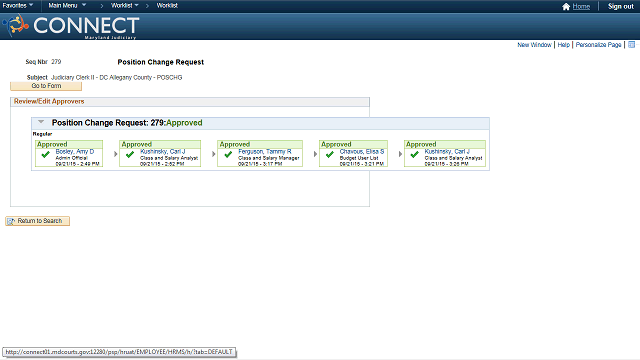This screenshot has height=360, width=640.
Task: Open approver link Chavous, Elisa S
Action: pyautogui.click(x=362, y=151)
